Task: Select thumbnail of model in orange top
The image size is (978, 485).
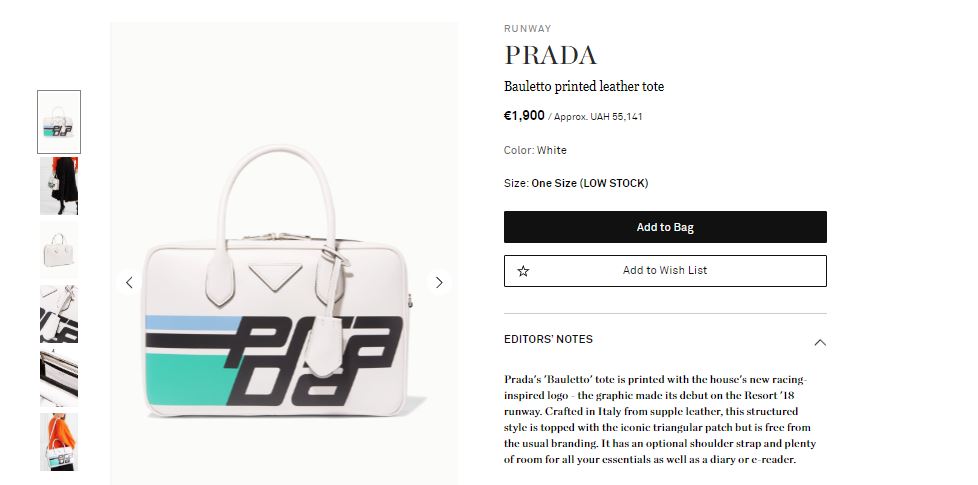Action: [x=59, y=442]
